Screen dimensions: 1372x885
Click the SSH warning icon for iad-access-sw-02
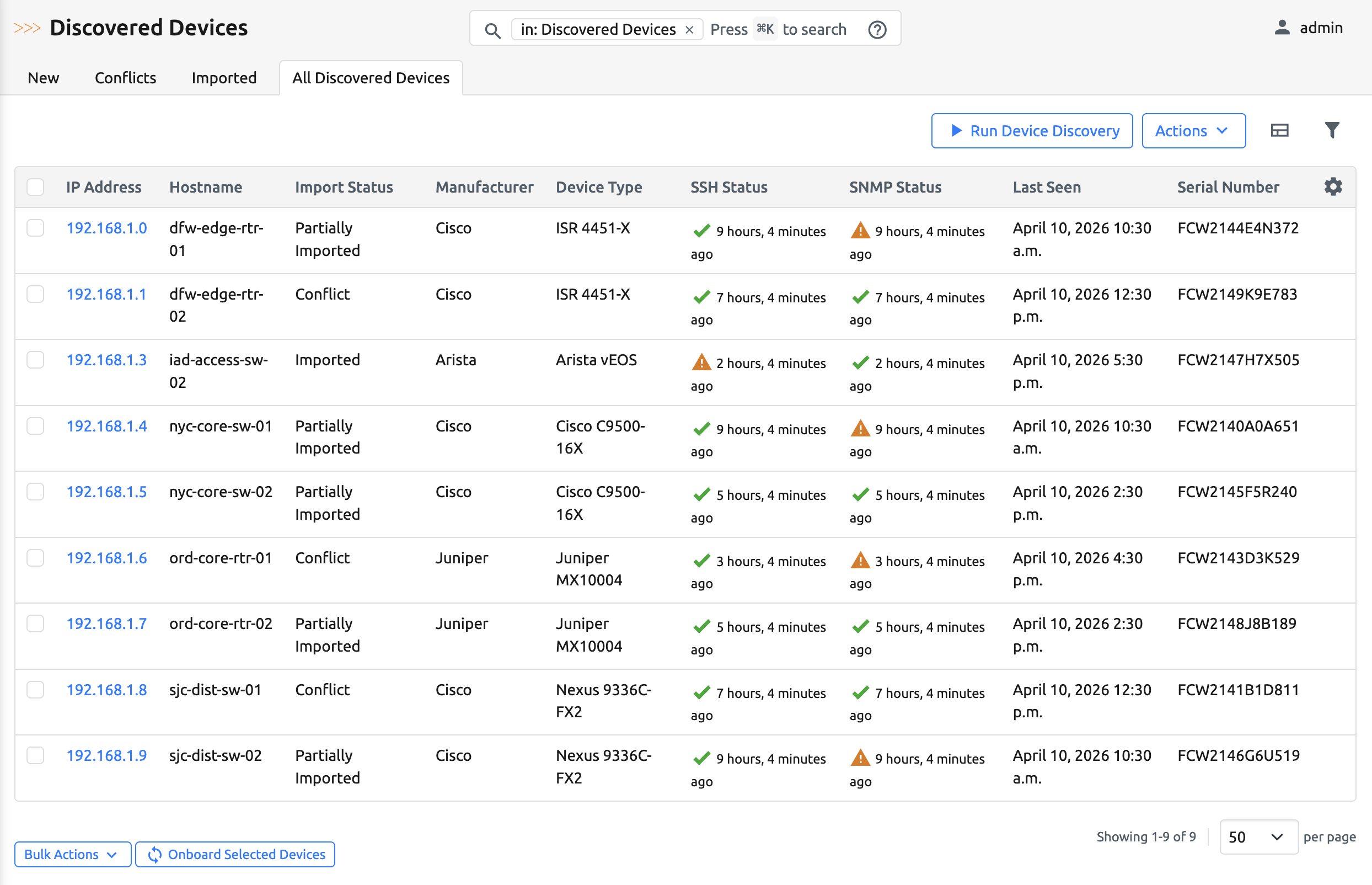(x=701, y=362)
